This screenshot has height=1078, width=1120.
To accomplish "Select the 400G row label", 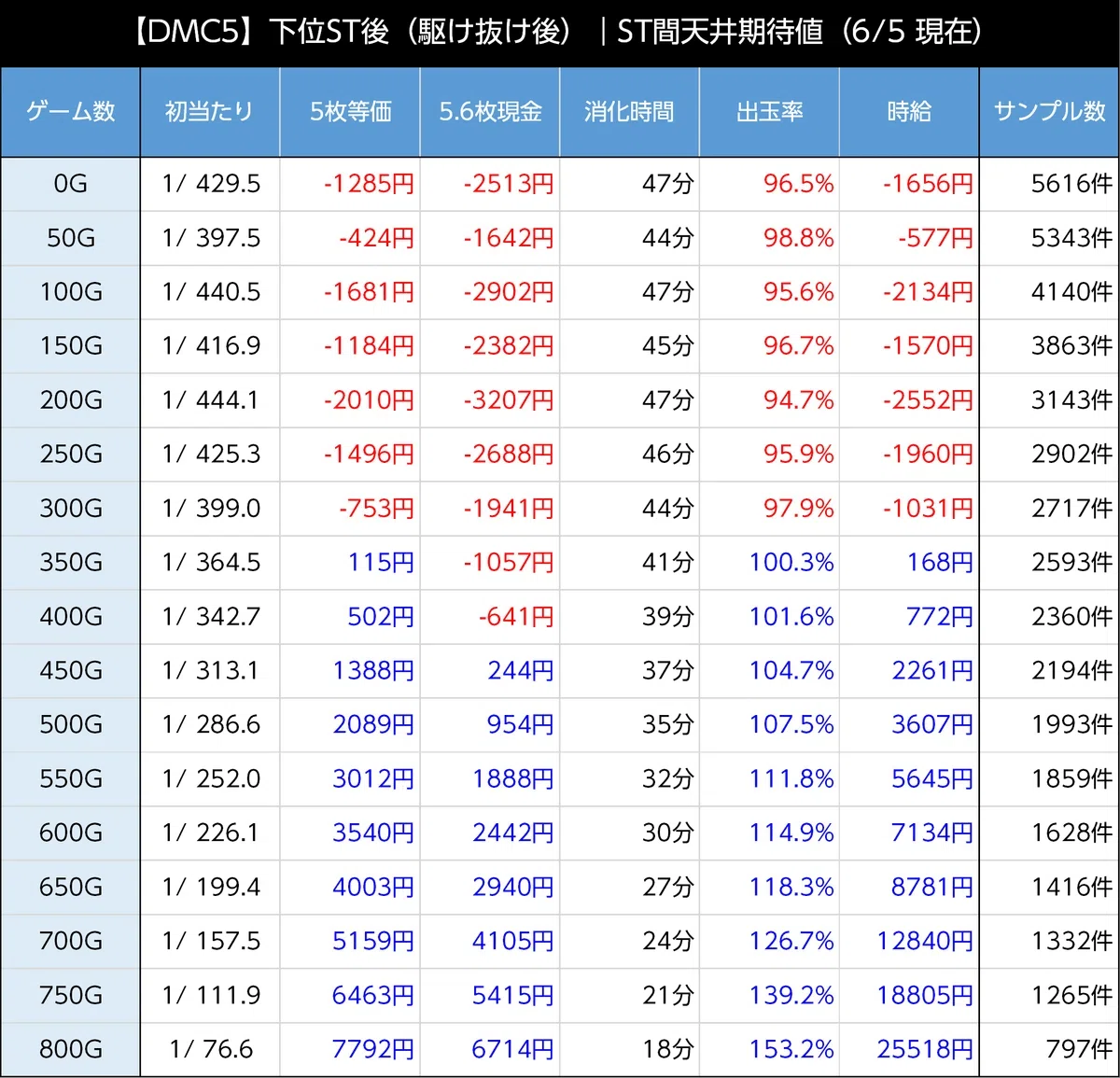I will tap(71, 617).
